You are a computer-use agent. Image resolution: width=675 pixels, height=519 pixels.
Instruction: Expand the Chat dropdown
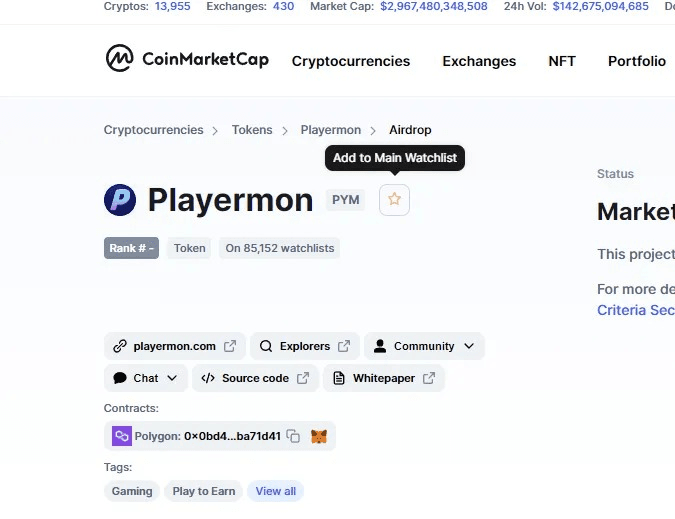146,378
